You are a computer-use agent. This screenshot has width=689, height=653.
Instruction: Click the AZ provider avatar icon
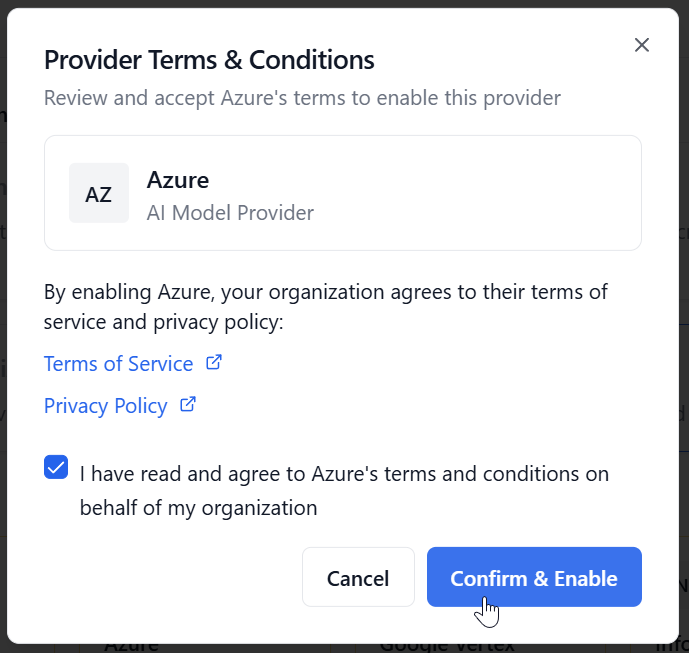coord(98,193)
